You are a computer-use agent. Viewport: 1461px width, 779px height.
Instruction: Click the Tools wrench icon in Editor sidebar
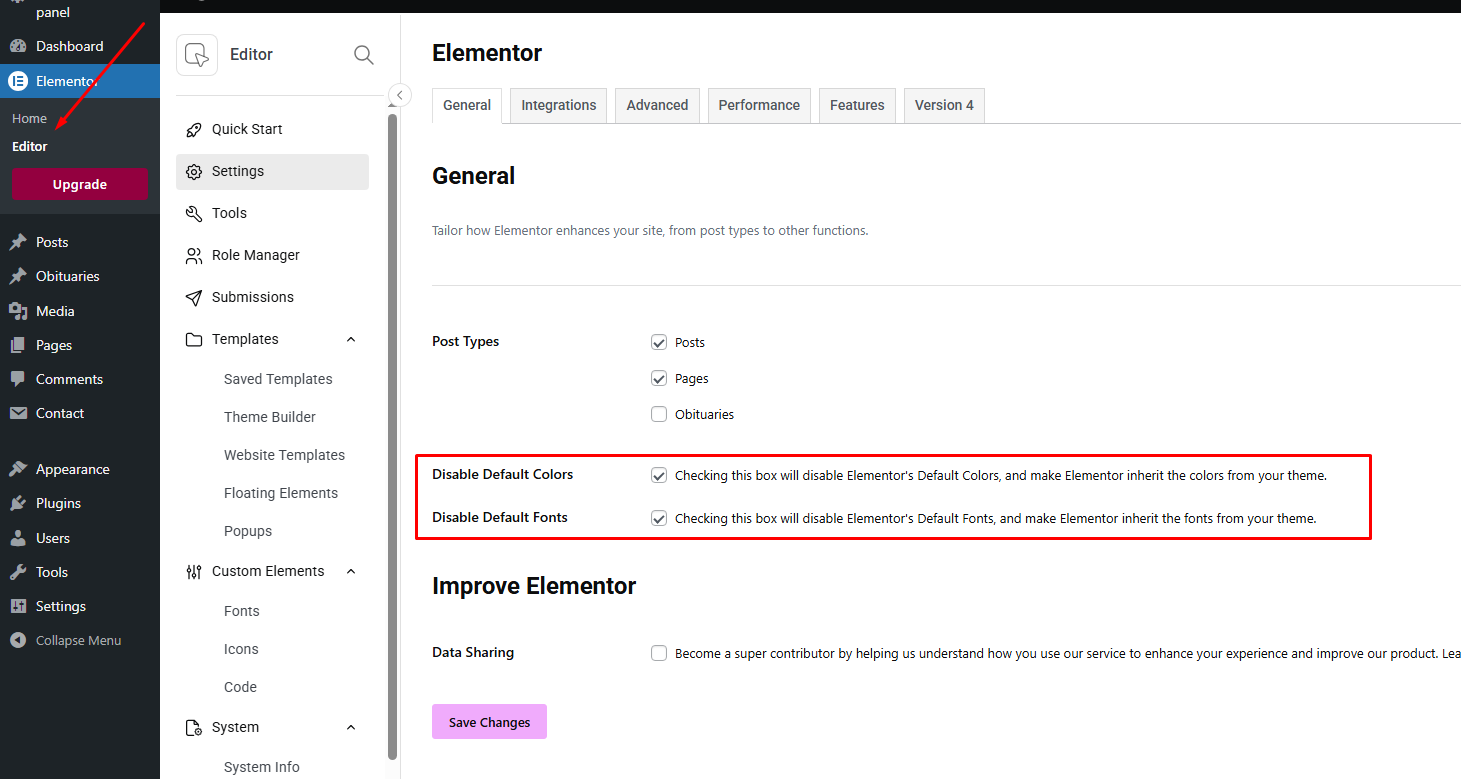194,213
